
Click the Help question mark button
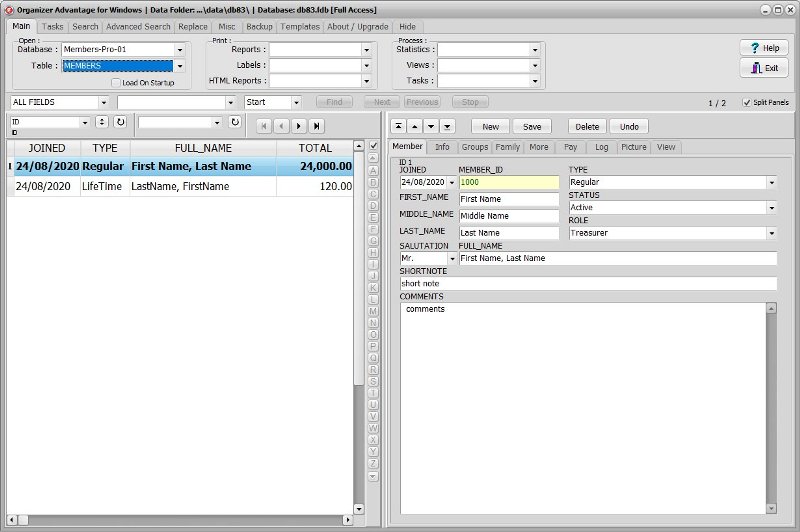click(764, 48)
